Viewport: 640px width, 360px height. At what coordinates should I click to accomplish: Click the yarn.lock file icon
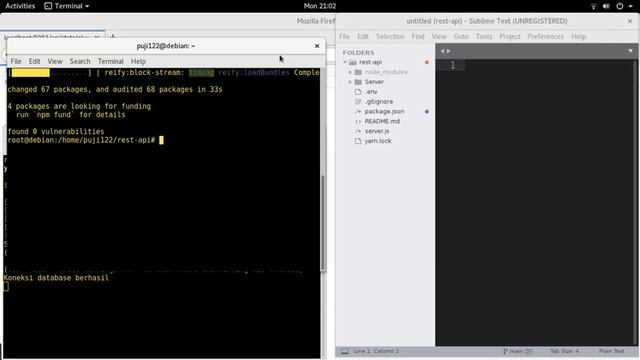358,141
